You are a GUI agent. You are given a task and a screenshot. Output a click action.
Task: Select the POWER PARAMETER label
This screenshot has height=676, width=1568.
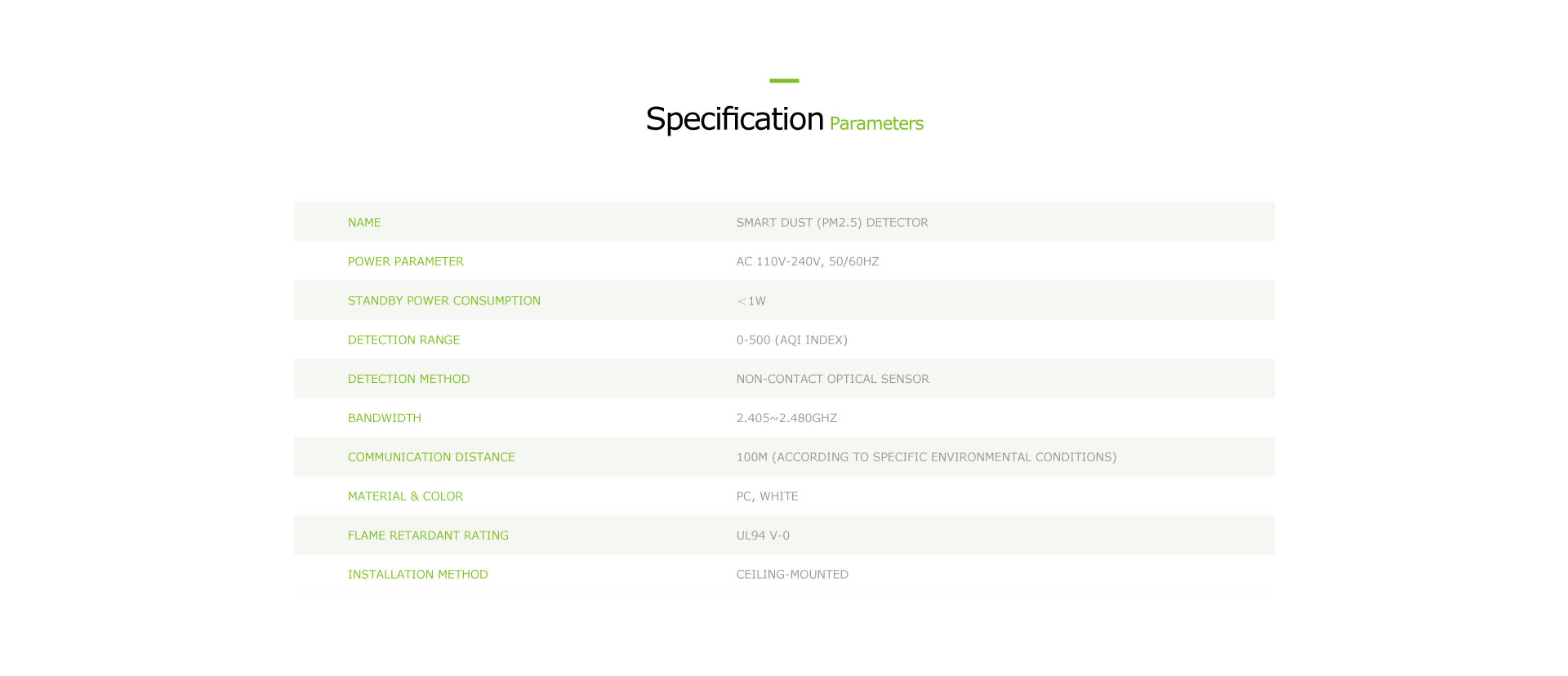coord(406,261)
